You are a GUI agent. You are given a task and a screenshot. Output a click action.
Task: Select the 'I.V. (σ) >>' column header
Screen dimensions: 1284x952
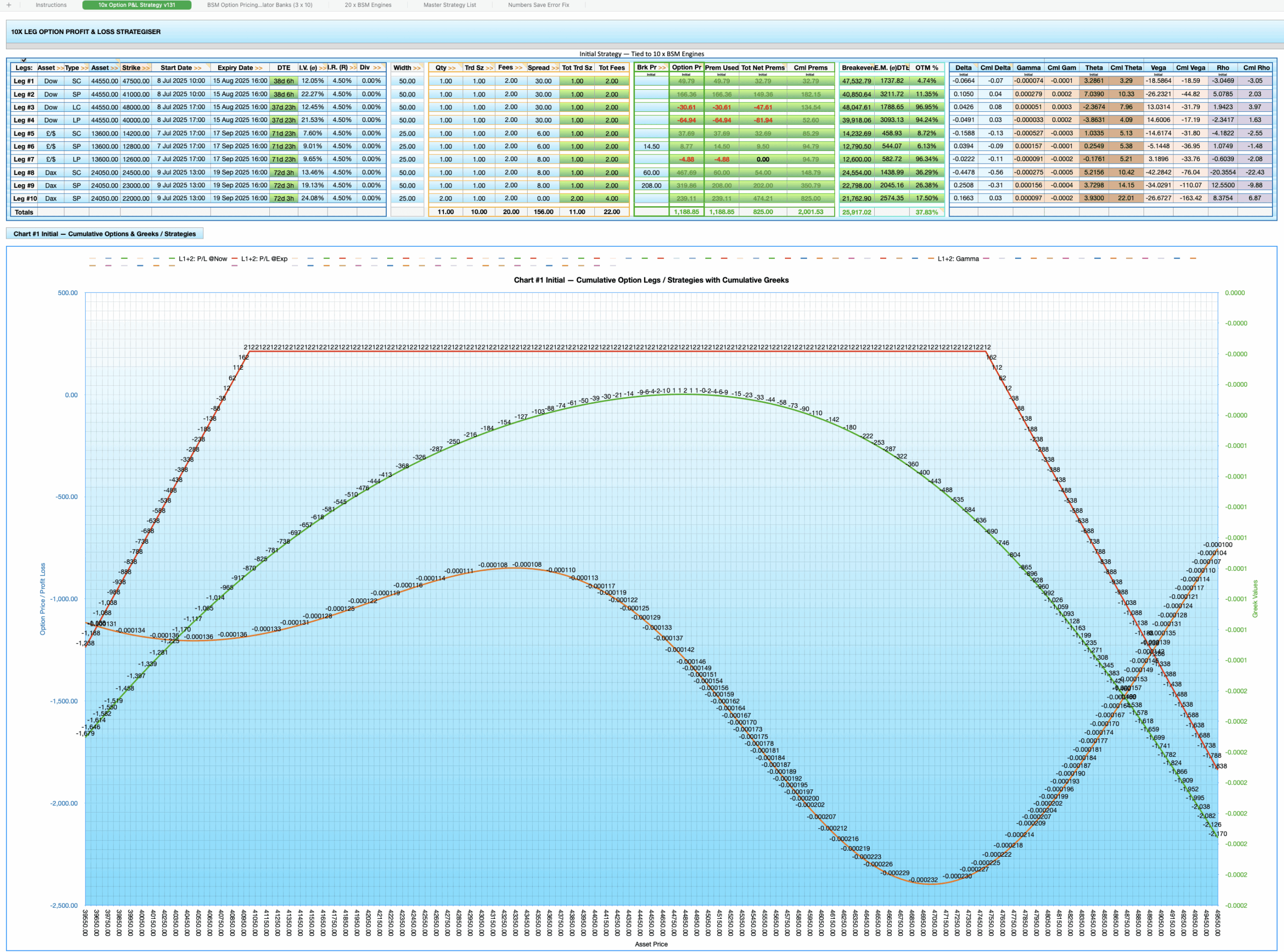point(312,68)
